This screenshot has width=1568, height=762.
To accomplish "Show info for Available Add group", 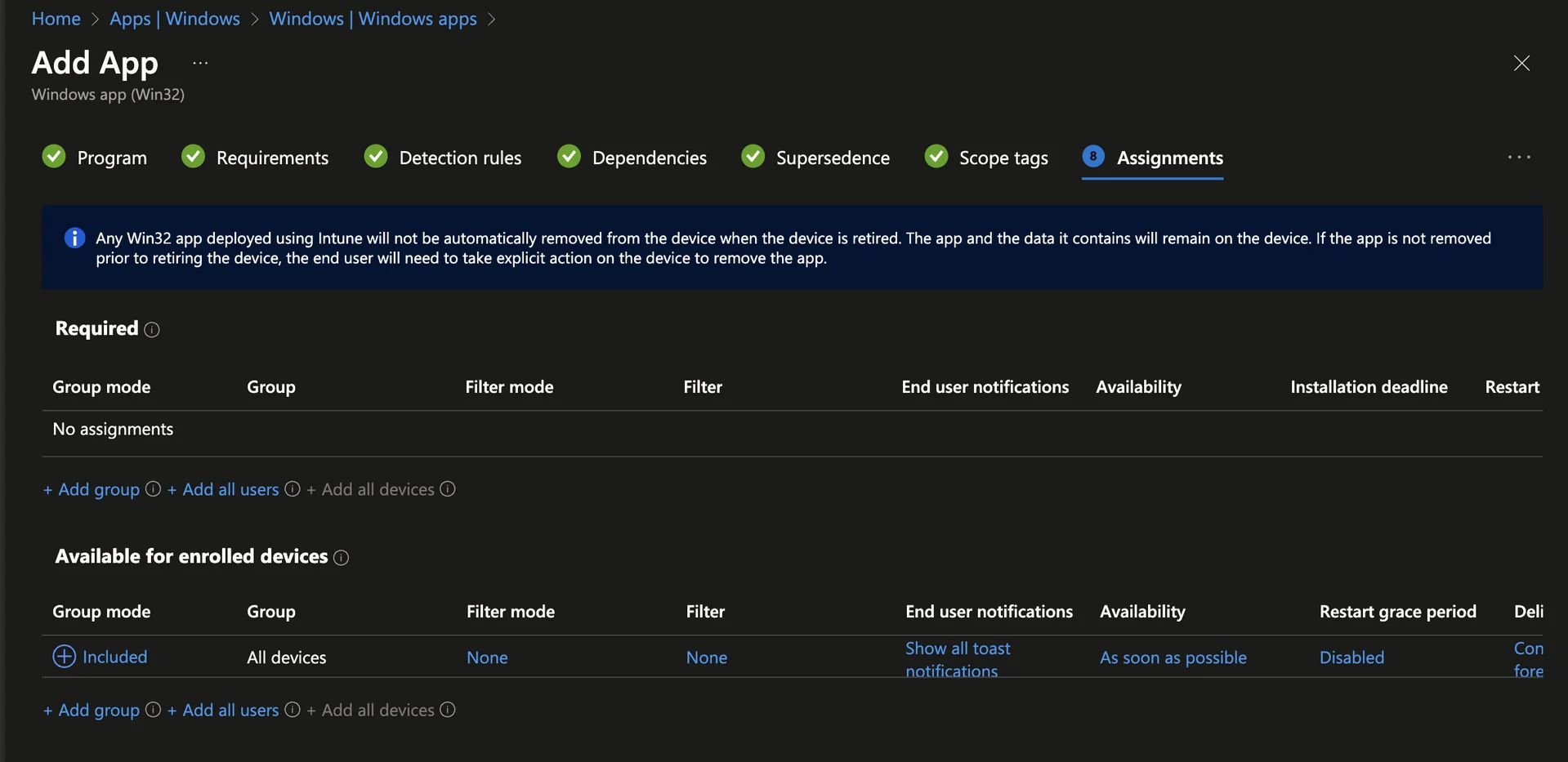I will [153, 709].
